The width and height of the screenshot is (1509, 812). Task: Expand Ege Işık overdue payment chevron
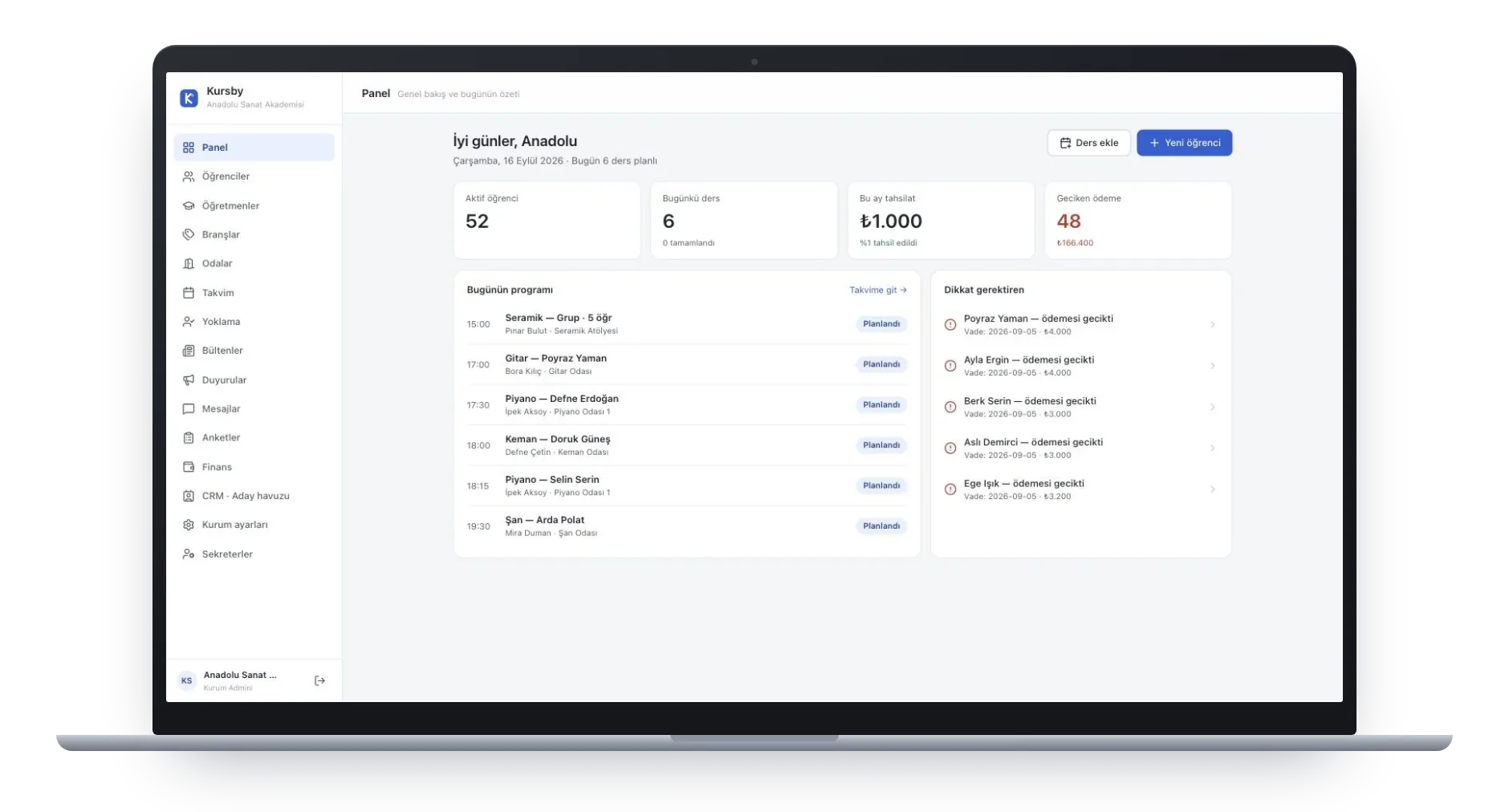(1212, 489)
